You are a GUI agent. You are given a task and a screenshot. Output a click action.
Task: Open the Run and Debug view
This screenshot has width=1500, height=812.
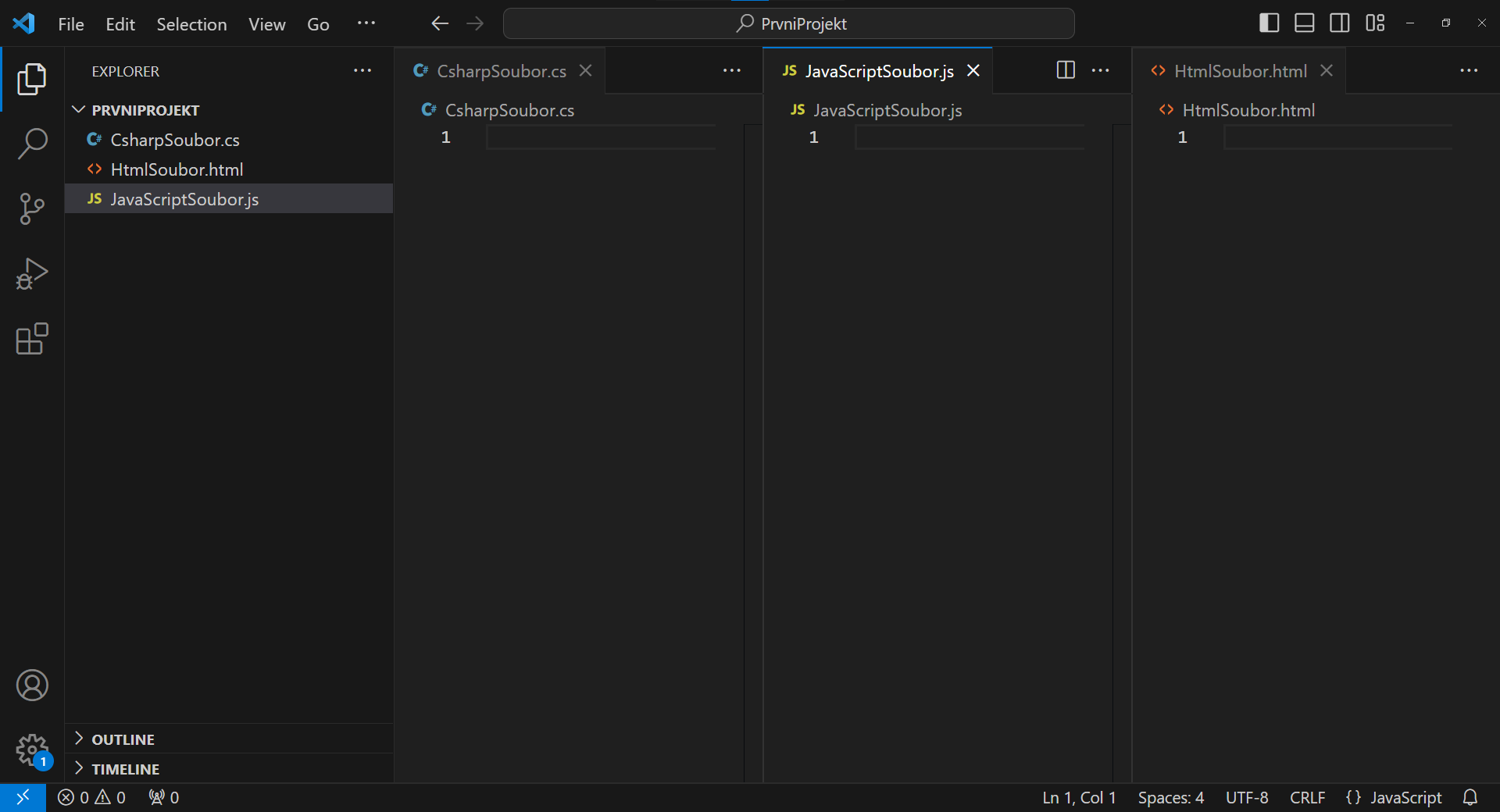click(x=32, y=273)
